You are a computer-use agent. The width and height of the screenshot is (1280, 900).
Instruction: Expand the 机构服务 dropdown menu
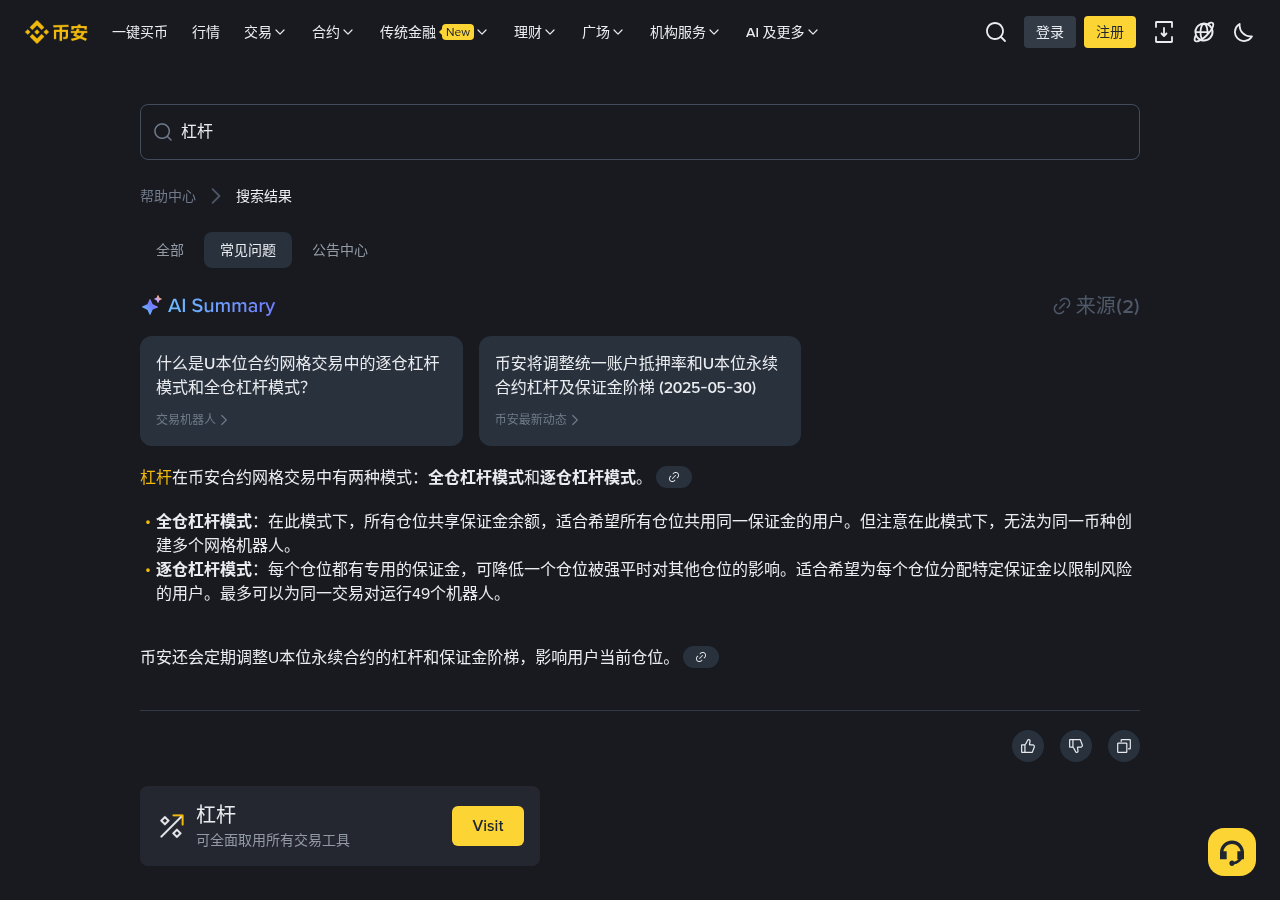pos(685,32)
